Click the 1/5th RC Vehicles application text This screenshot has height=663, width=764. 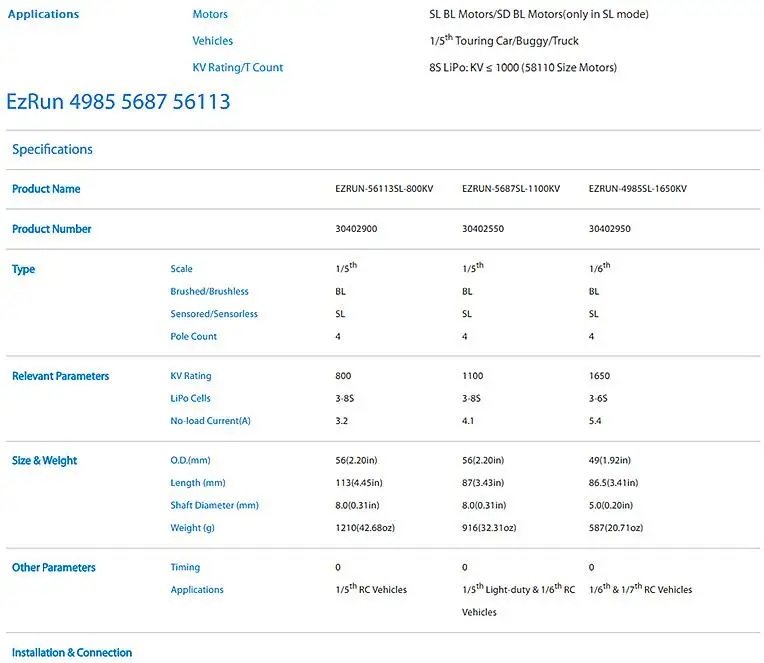[371, 589]
